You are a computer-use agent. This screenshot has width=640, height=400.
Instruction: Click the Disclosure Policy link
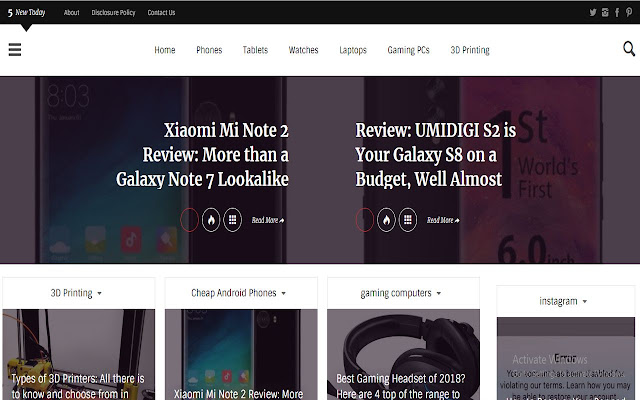(x=113, y=13)
